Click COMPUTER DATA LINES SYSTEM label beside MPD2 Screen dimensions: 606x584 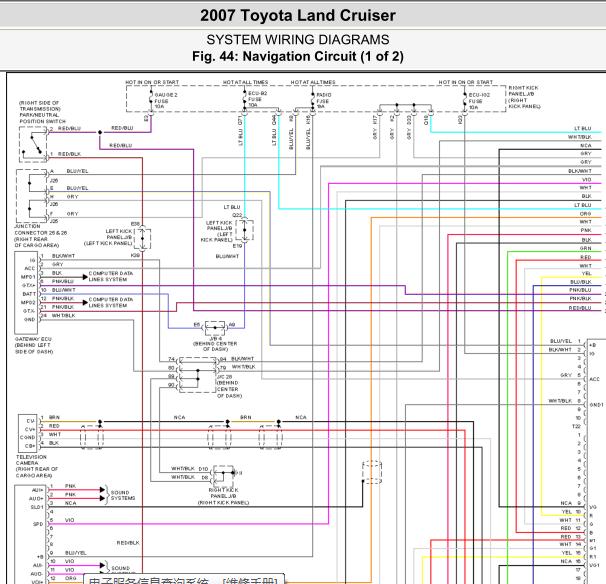pyautogui.click(x=111, y=303)
